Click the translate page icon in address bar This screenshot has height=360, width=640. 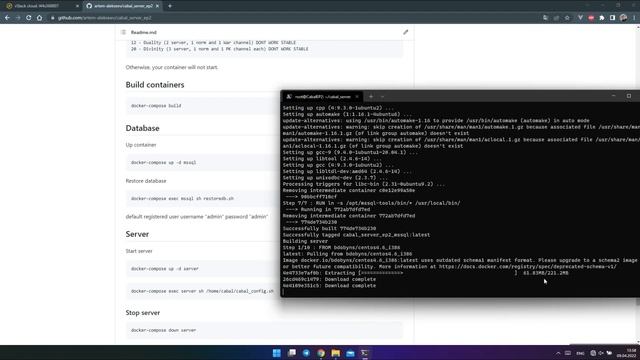pos(546,18)
